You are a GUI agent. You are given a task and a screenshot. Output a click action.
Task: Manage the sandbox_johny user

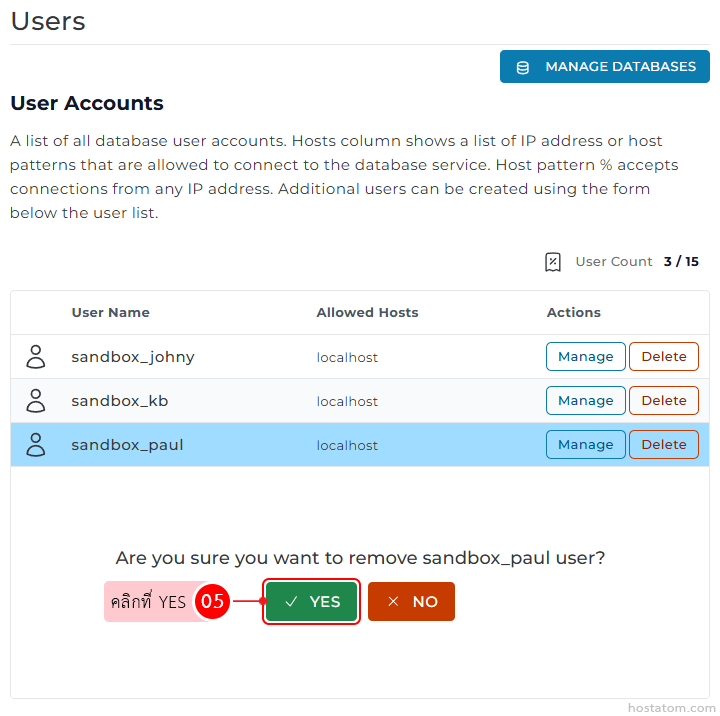click(585, 356)
